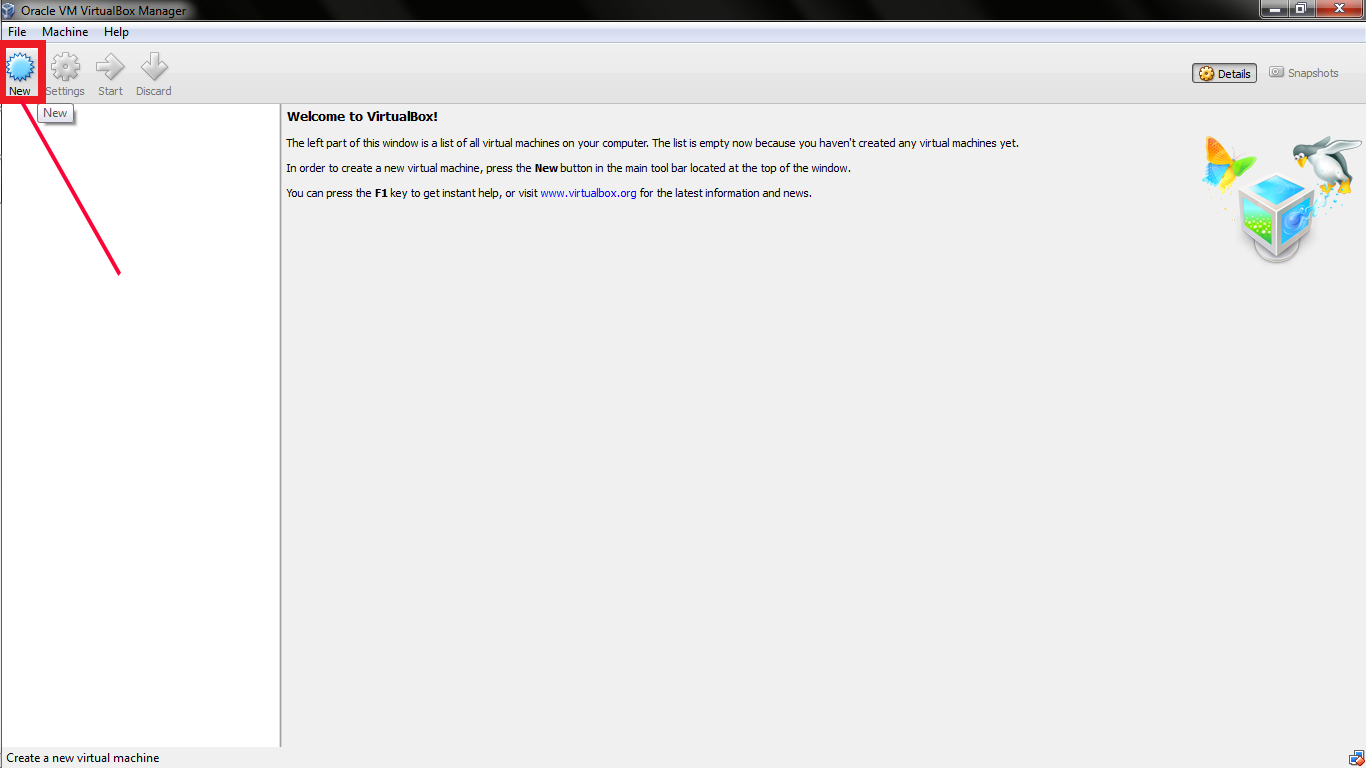Click the VirtualBox icon in the title bar
The height and width of the screenshot is (768, 1366).
[9, 10]
